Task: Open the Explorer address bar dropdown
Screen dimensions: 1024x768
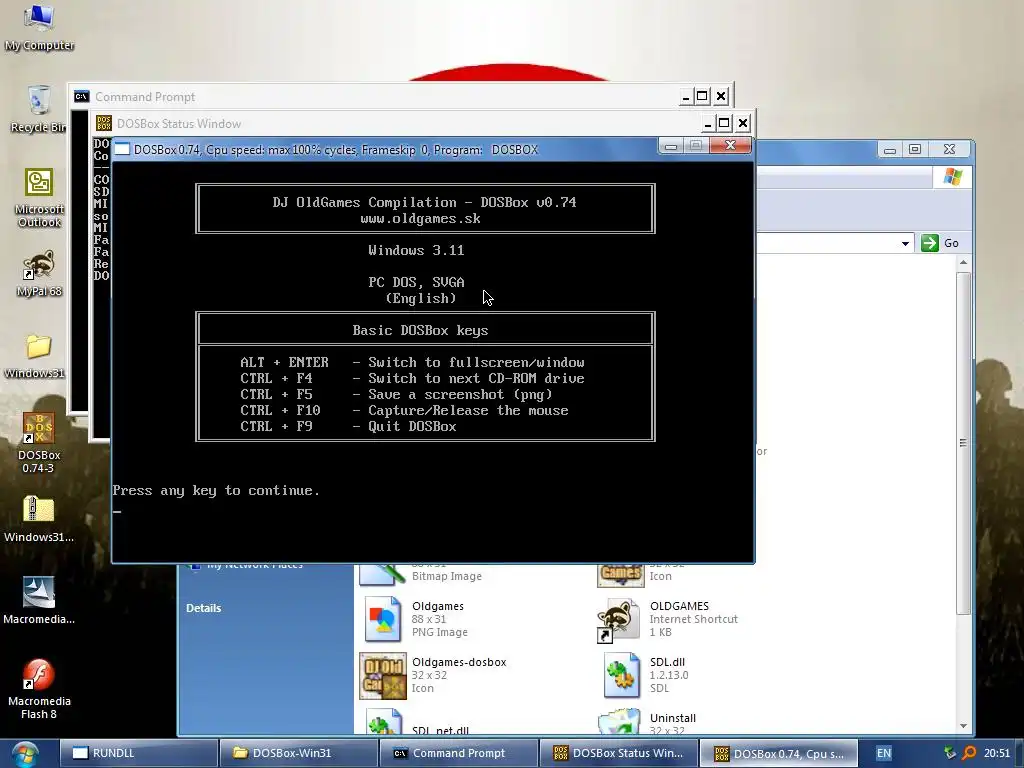Action: coord(905,244)
